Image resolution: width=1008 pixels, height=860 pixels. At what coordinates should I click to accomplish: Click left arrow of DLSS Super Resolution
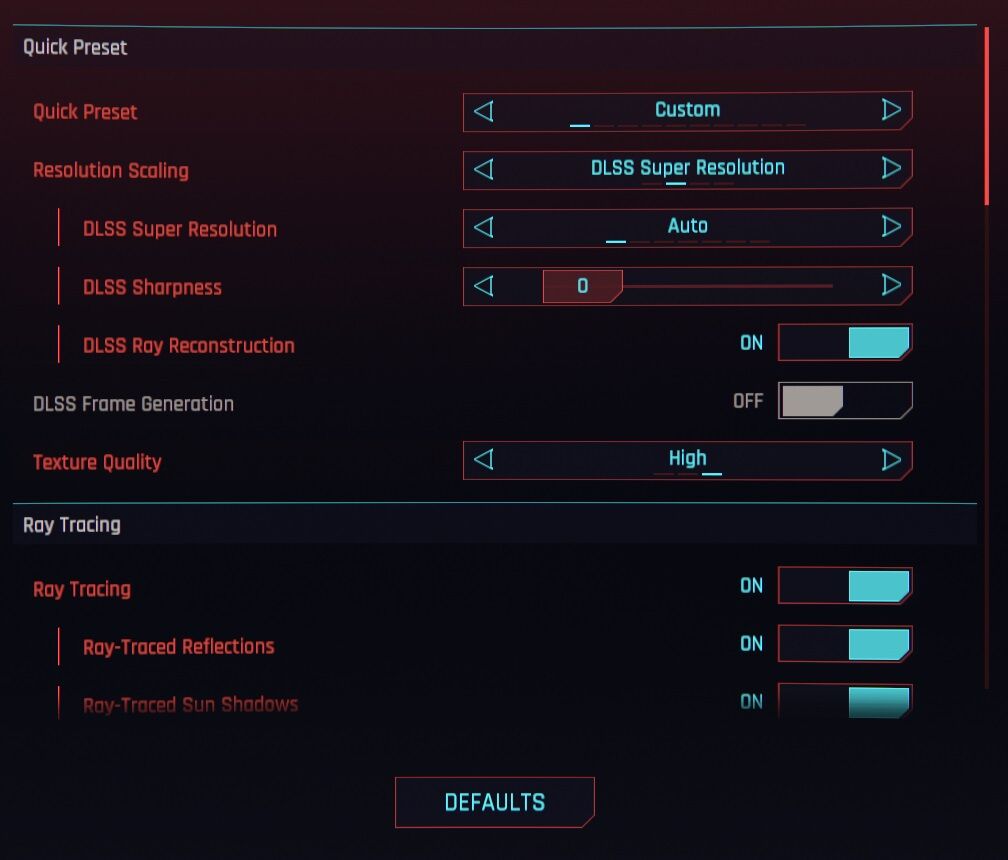[x=484, y=228]
